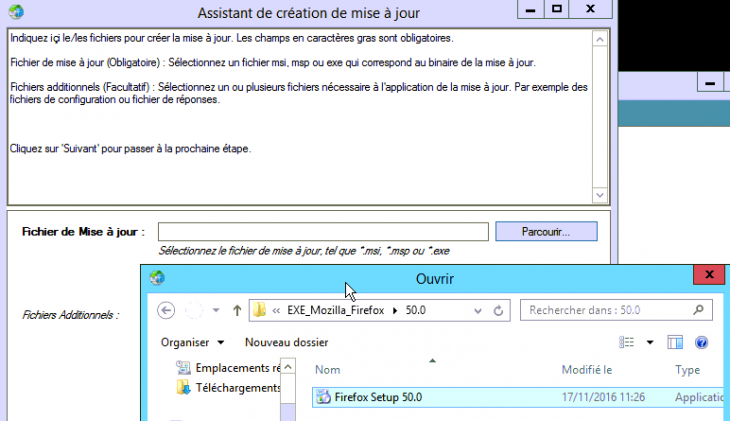
Task: Sort by the Nom column header
Action: 328,370
